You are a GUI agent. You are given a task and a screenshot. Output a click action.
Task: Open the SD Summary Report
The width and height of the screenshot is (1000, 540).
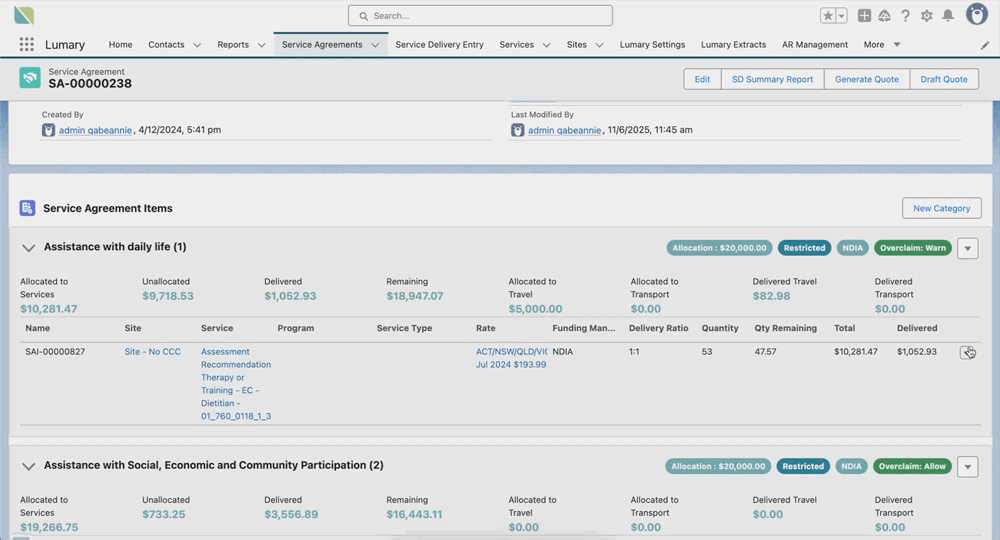pos(772,79)
